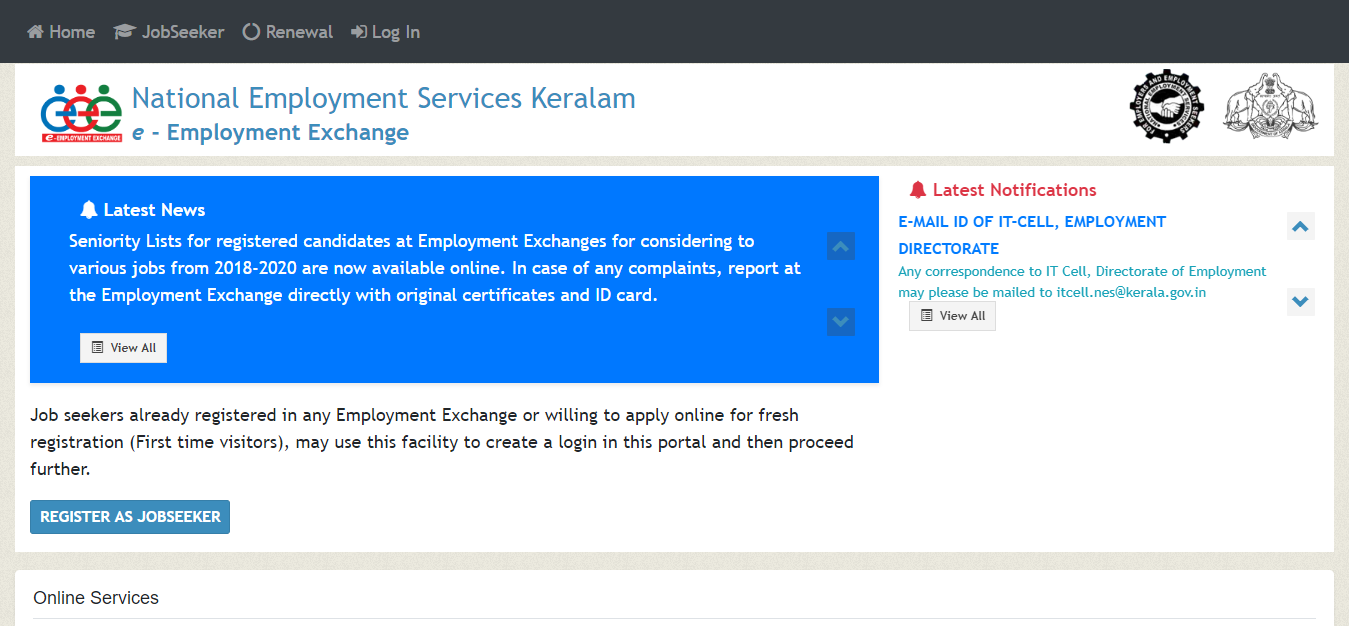1349x626 pixels.
Task: Click View All under Latest News
Action: click(124, 348)
